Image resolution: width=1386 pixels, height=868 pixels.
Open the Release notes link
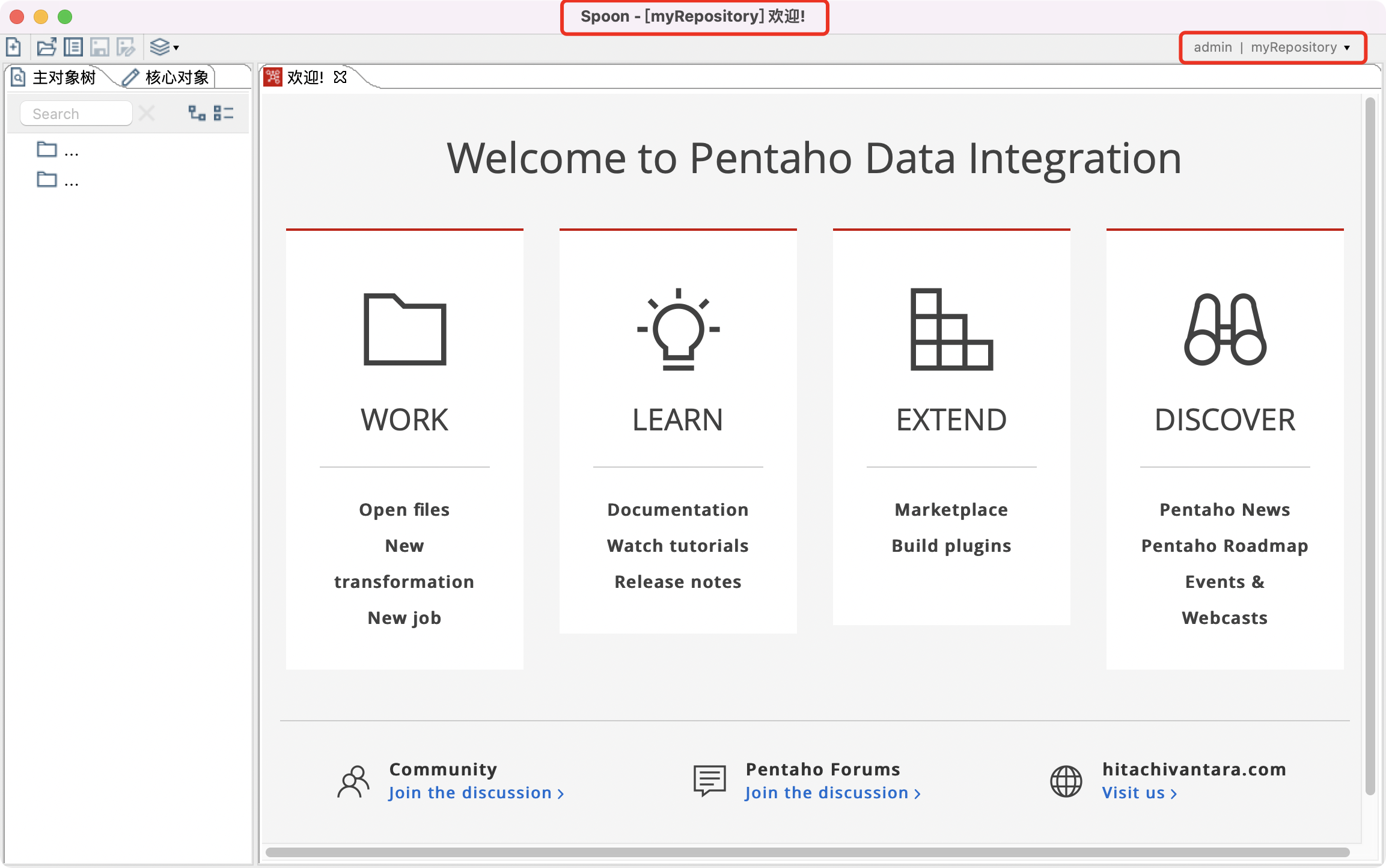(x=678, y=582)
